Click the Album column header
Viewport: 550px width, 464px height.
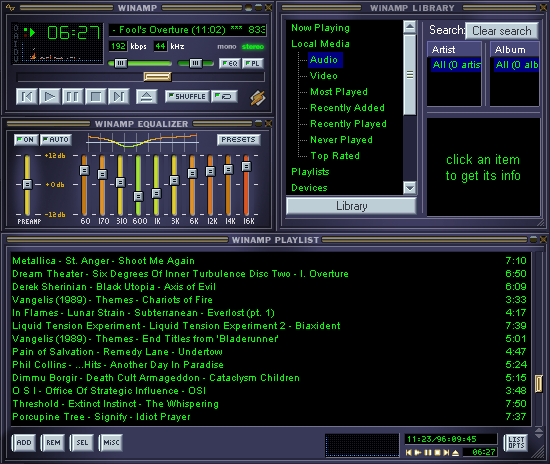514,49
